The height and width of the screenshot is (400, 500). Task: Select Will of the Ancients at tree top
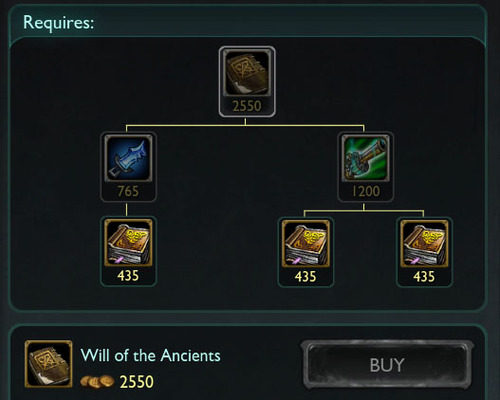pyautogui.click(x=247, y=74)
